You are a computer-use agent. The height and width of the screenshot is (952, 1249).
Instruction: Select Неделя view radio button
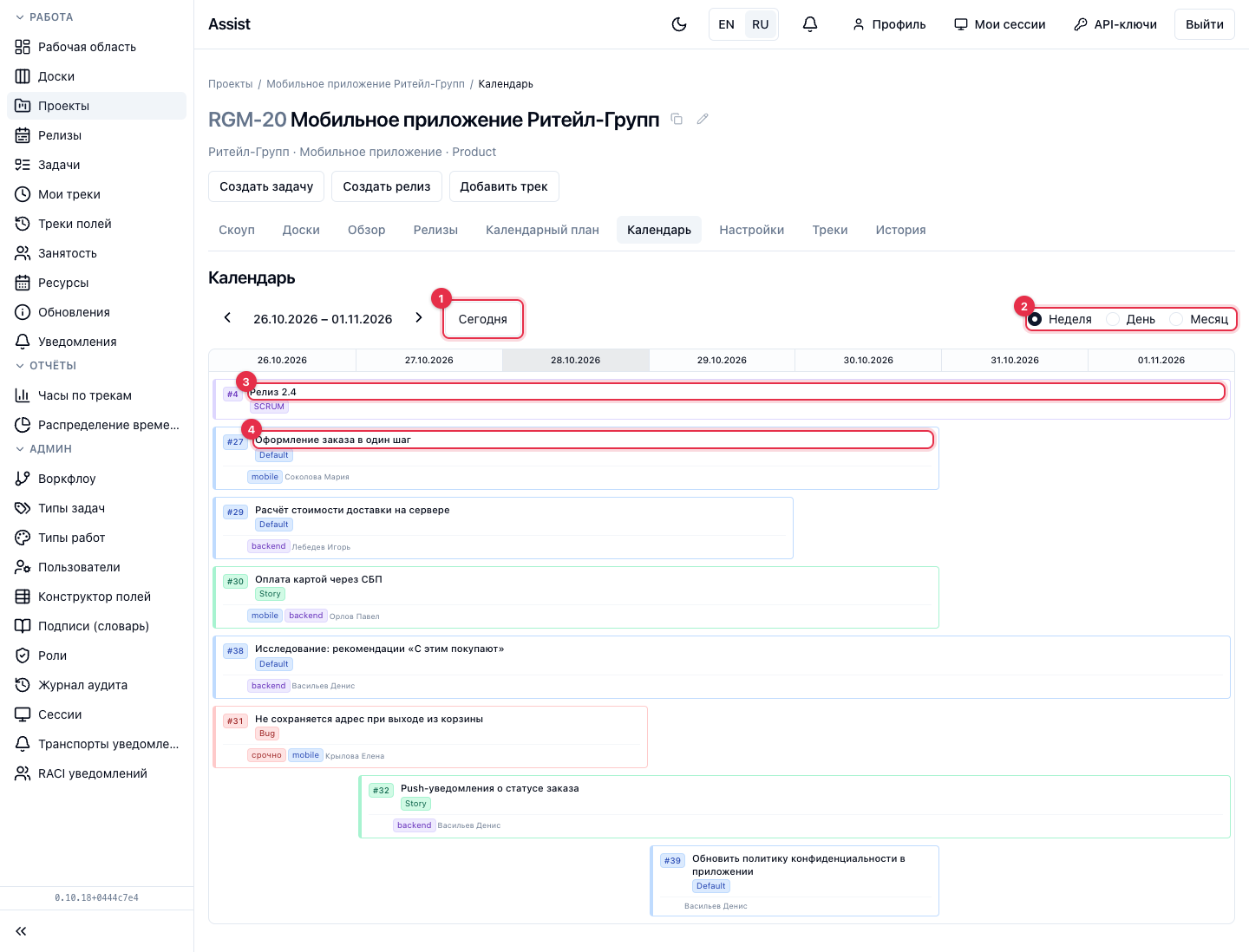[1035, 319]
